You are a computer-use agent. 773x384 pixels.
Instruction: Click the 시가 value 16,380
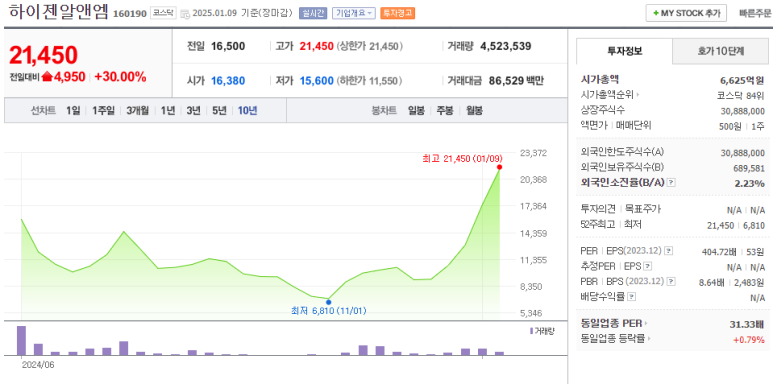(x=228, y=81)
